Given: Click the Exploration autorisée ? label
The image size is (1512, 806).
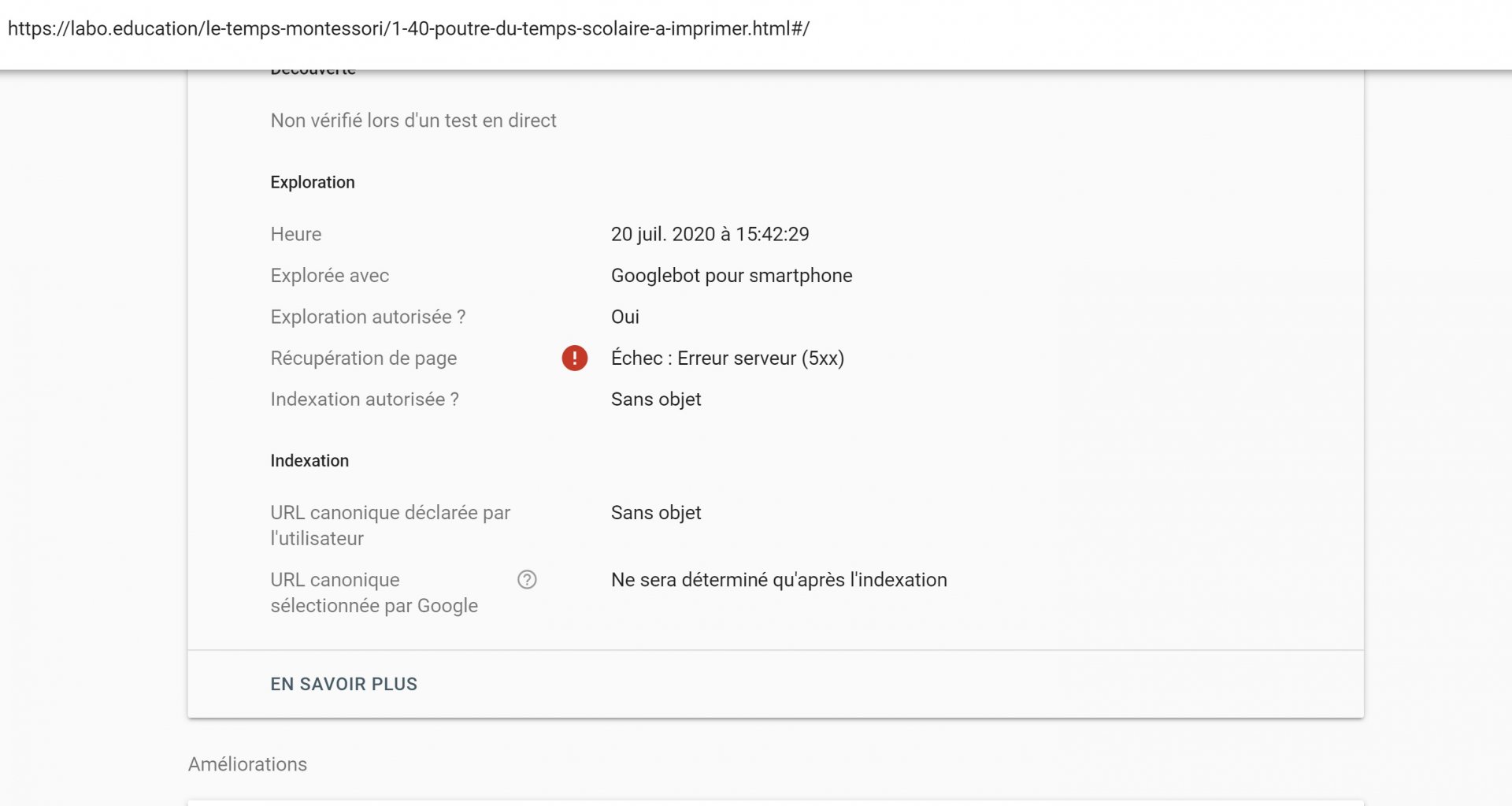Looking at the screenshot, I should 368,317.
